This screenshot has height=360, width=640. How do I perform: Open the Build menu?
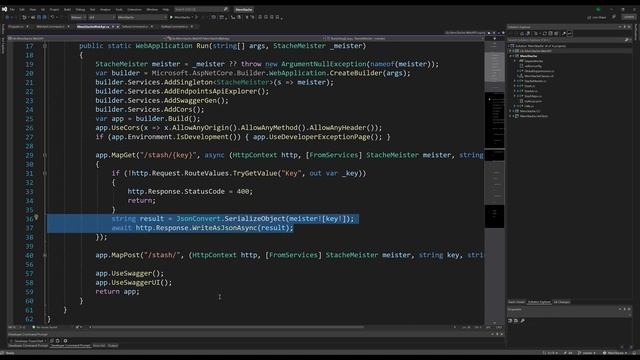pyautogui.click(x=67, y=9)
